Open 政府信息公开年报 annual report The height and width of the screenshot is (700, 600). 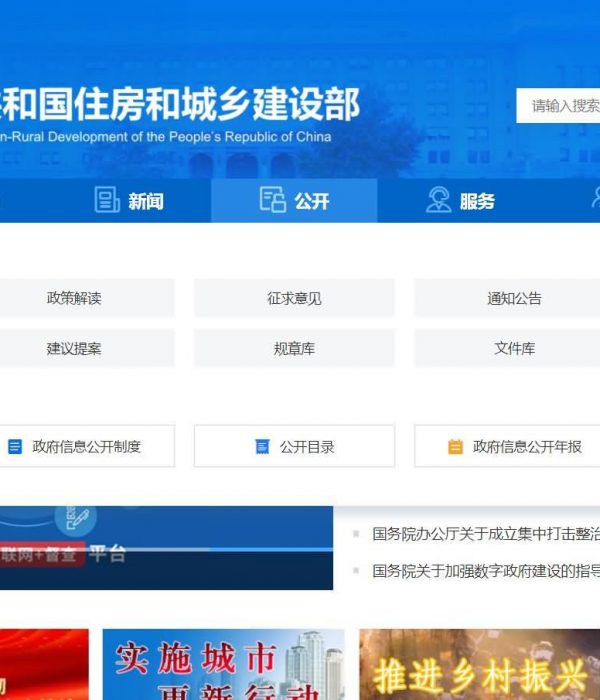(507, 446)
